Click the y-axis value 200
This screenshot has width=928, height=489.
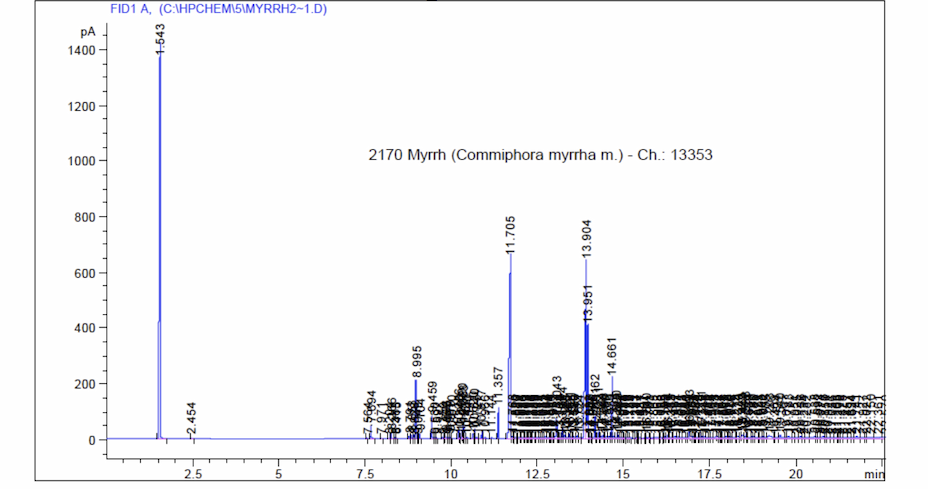(85, 384)
